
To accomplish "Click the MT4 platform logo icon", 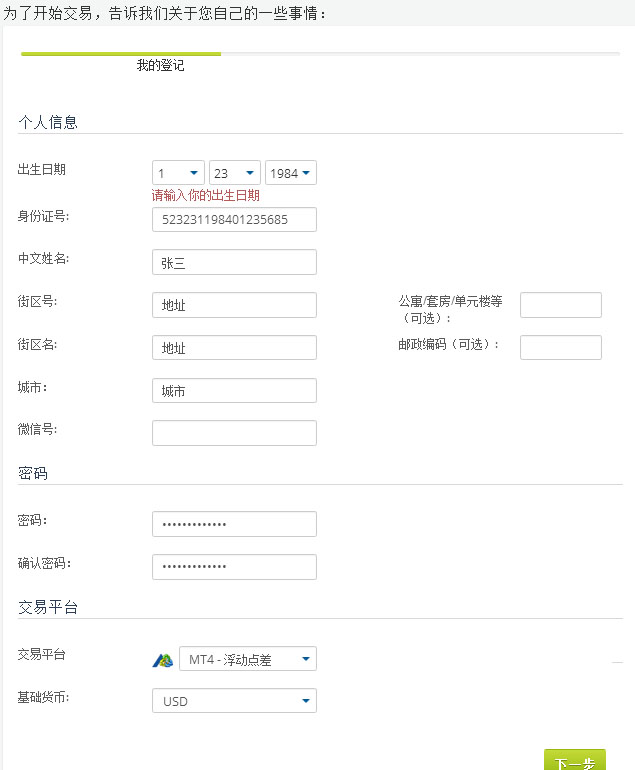I will click(163, 660).
